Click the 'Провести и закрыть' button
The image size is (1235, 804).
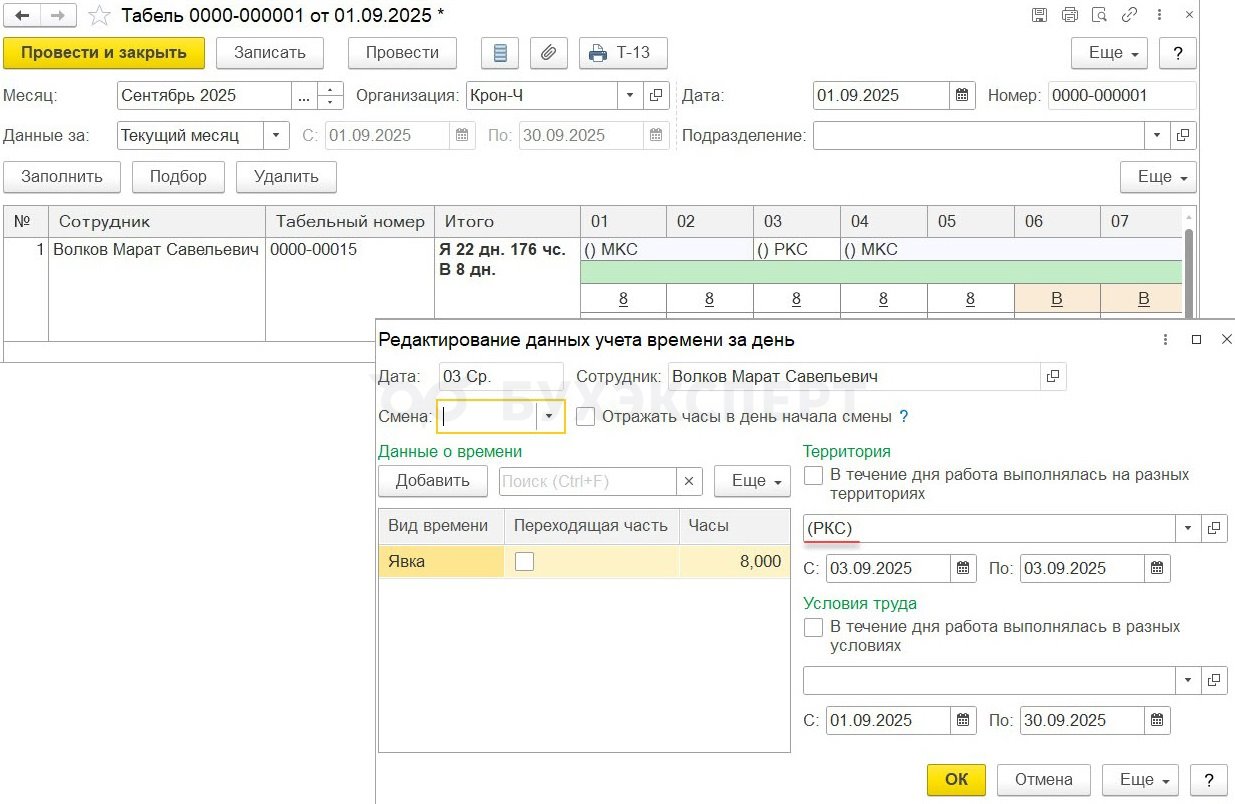click(x=104, y=53)
